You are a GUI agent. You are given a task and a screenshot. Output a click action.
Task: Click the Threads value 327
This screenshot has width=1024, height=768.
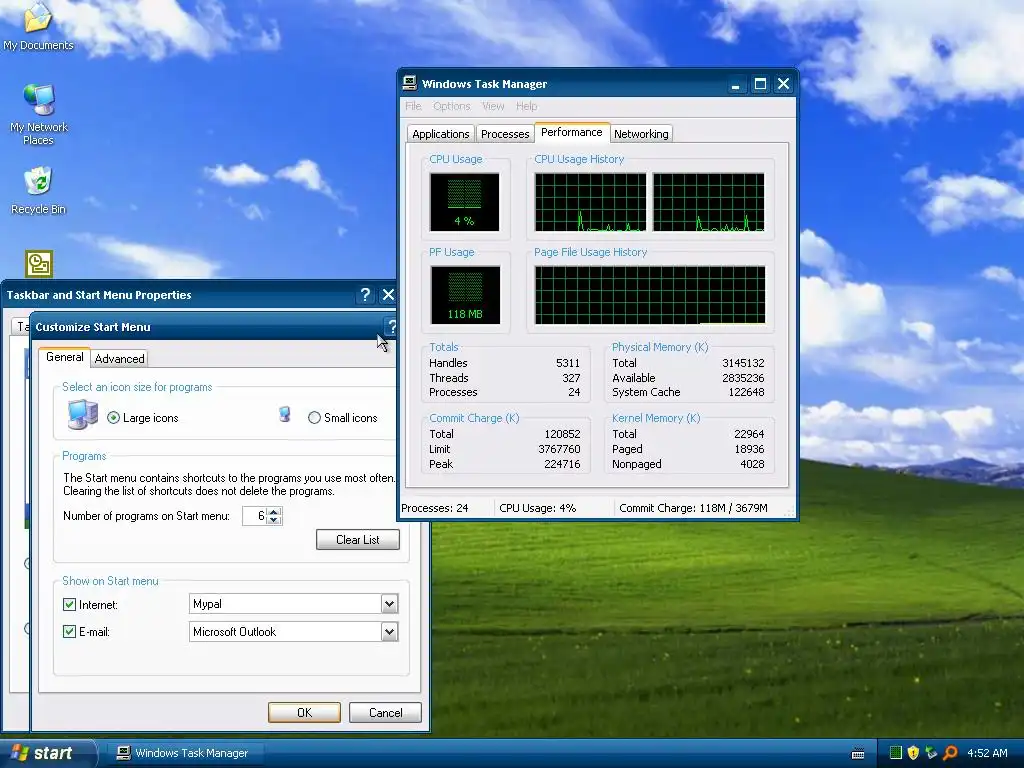[571, 377]
